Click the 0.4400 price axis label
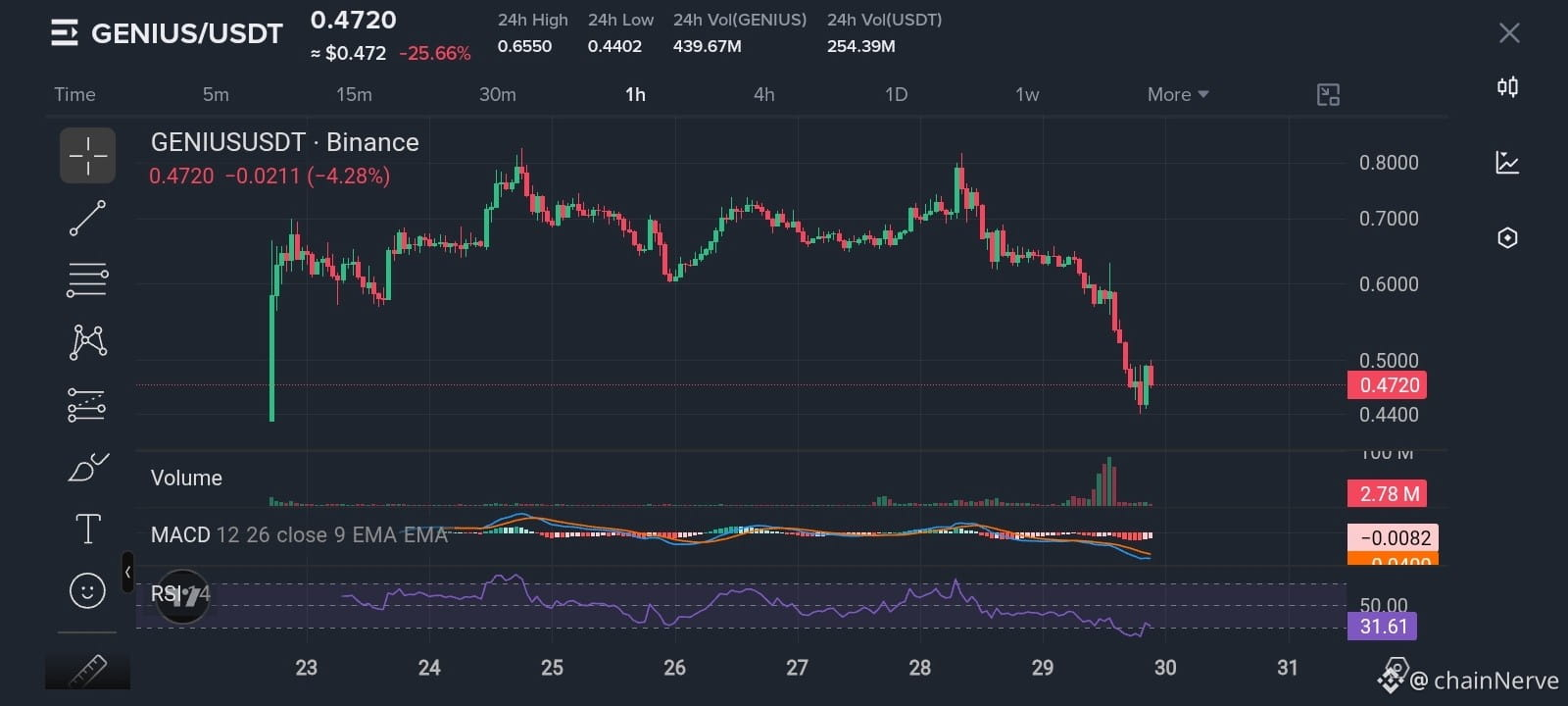Viewport: 1568px width, 706px height. pyautogui.click(x=1389, y=415)
